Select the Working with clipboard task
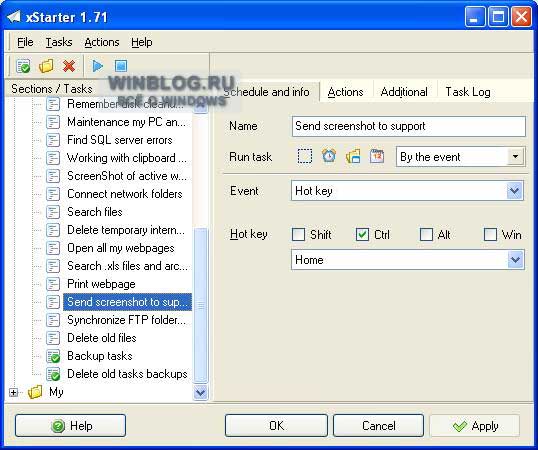The width and height of the screenshot is (538, 450). pyautogui.click(x=127, y=158)
